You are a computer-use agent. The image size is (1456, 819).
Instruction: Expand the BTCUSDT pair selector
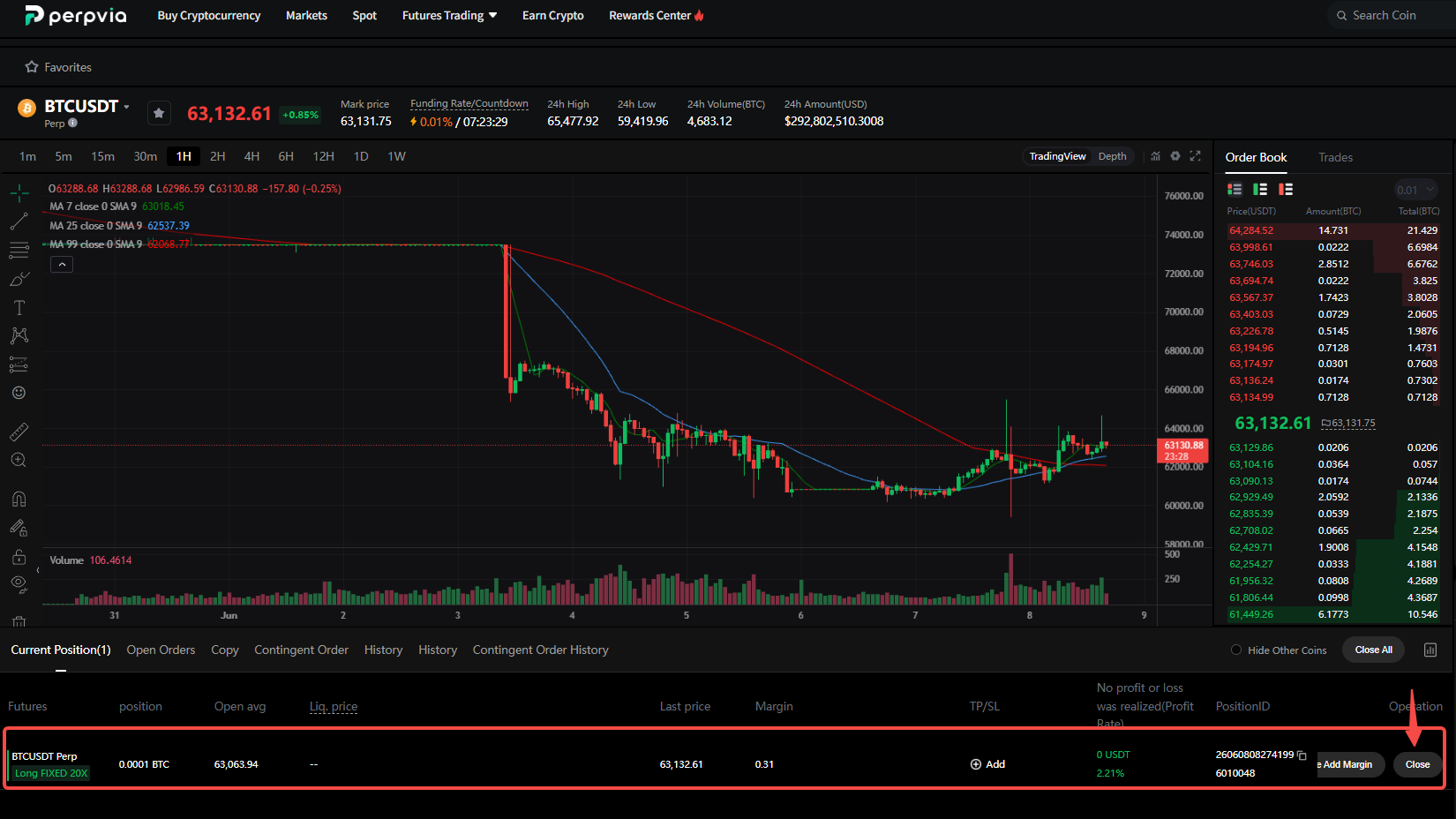pos(126,107)
